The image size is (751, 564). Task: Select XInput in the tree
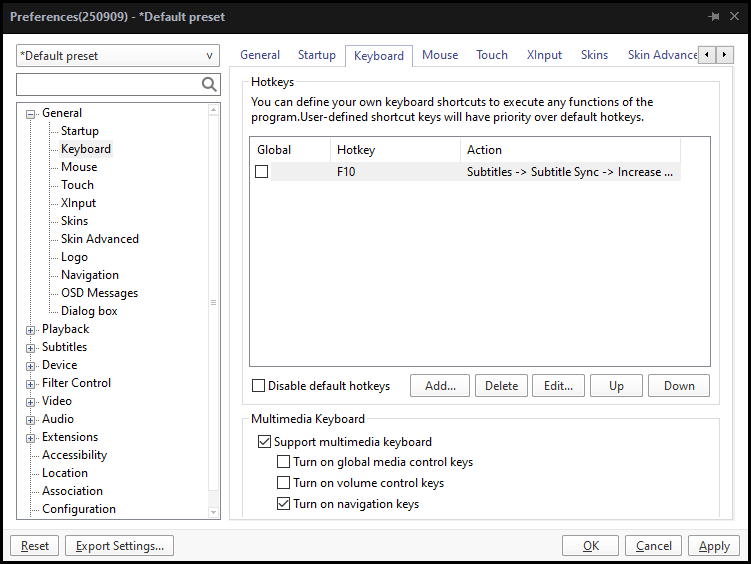(78, 203)
